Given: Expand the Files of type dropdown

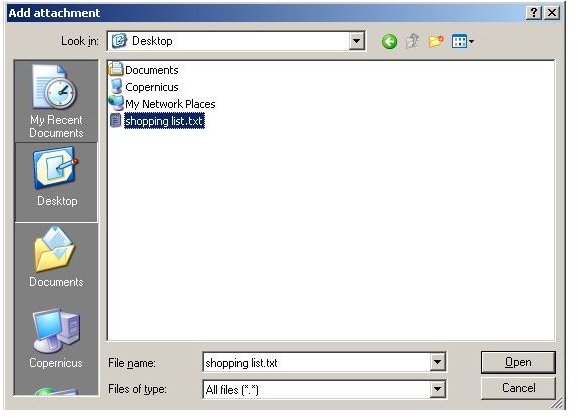Looking at the screenshot, I should (x=437, y=389).
